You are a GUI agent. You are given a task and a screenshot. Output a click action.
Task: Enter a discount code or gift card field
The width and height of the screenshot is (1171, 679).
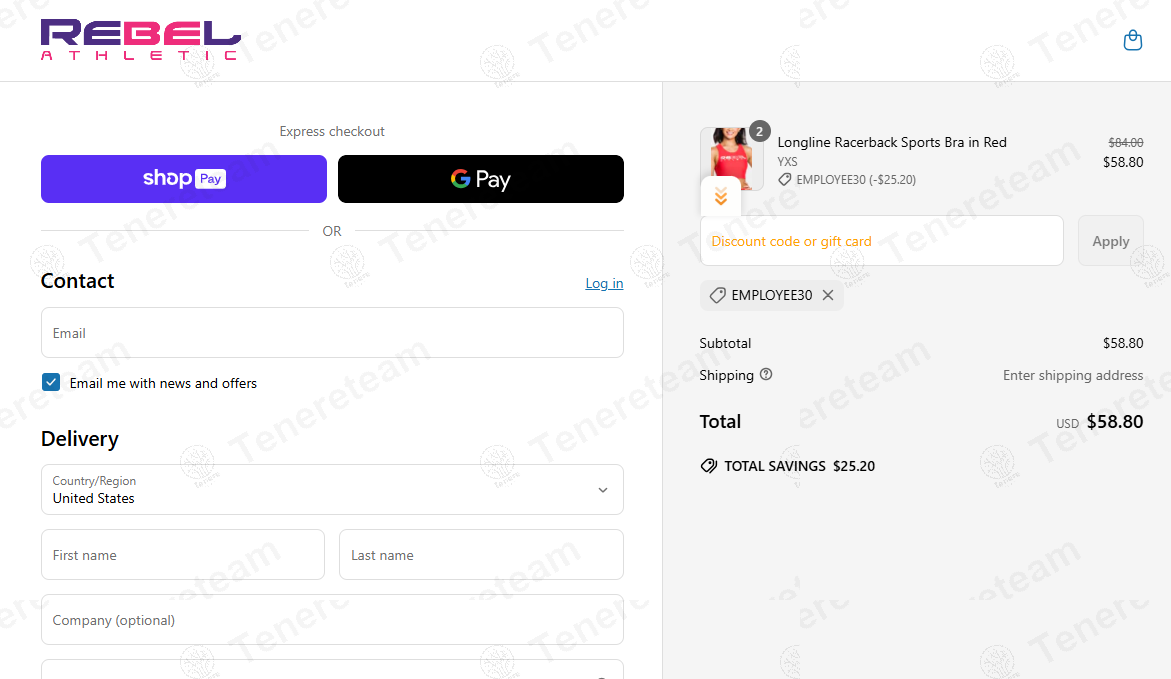pos(881,241)
